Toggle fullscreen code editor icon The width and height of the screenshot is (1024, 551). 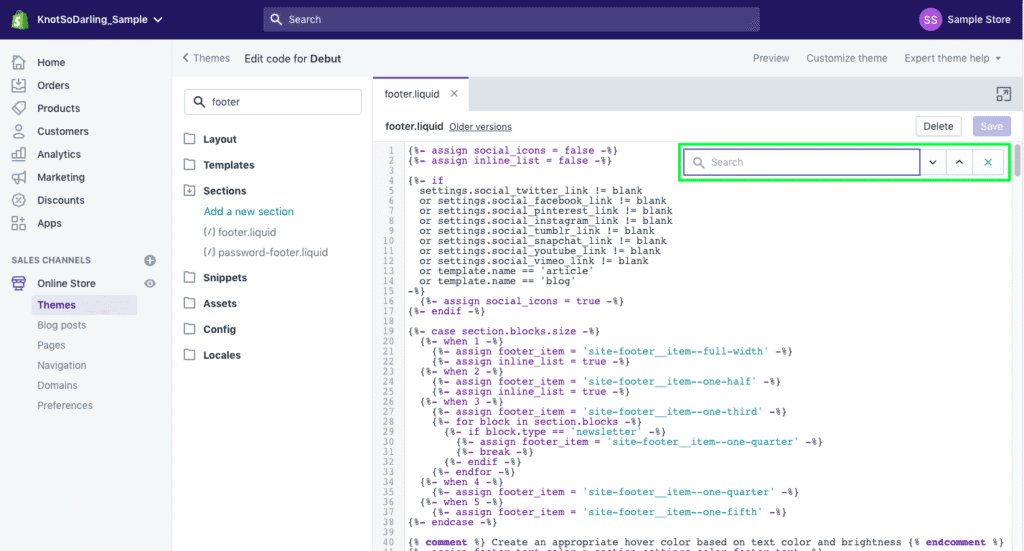pos(1003,94)
